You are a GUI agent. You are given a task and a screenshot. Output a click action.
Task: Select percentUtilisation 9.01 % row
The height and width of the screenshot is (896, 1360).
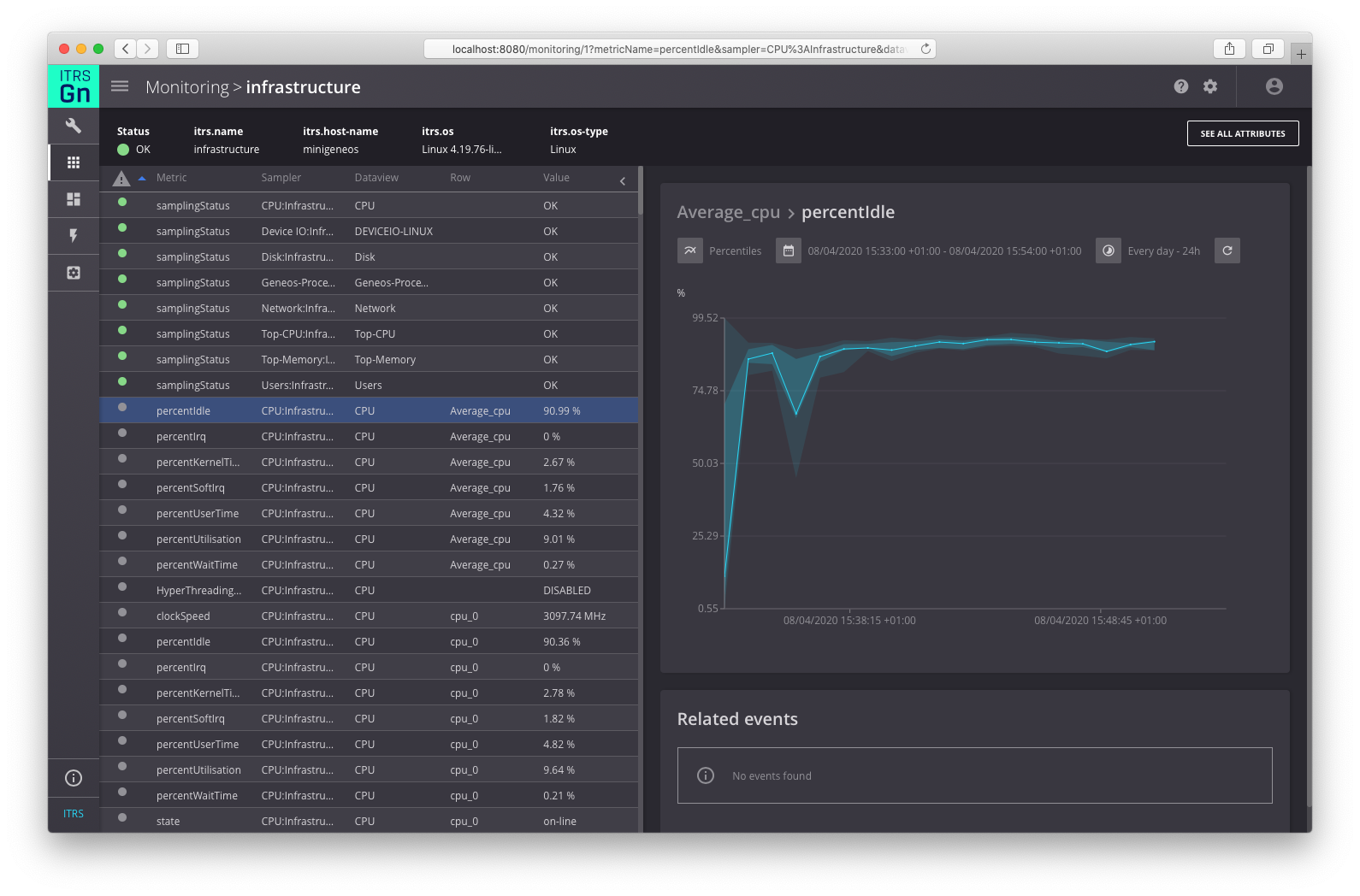click(369, 539)
